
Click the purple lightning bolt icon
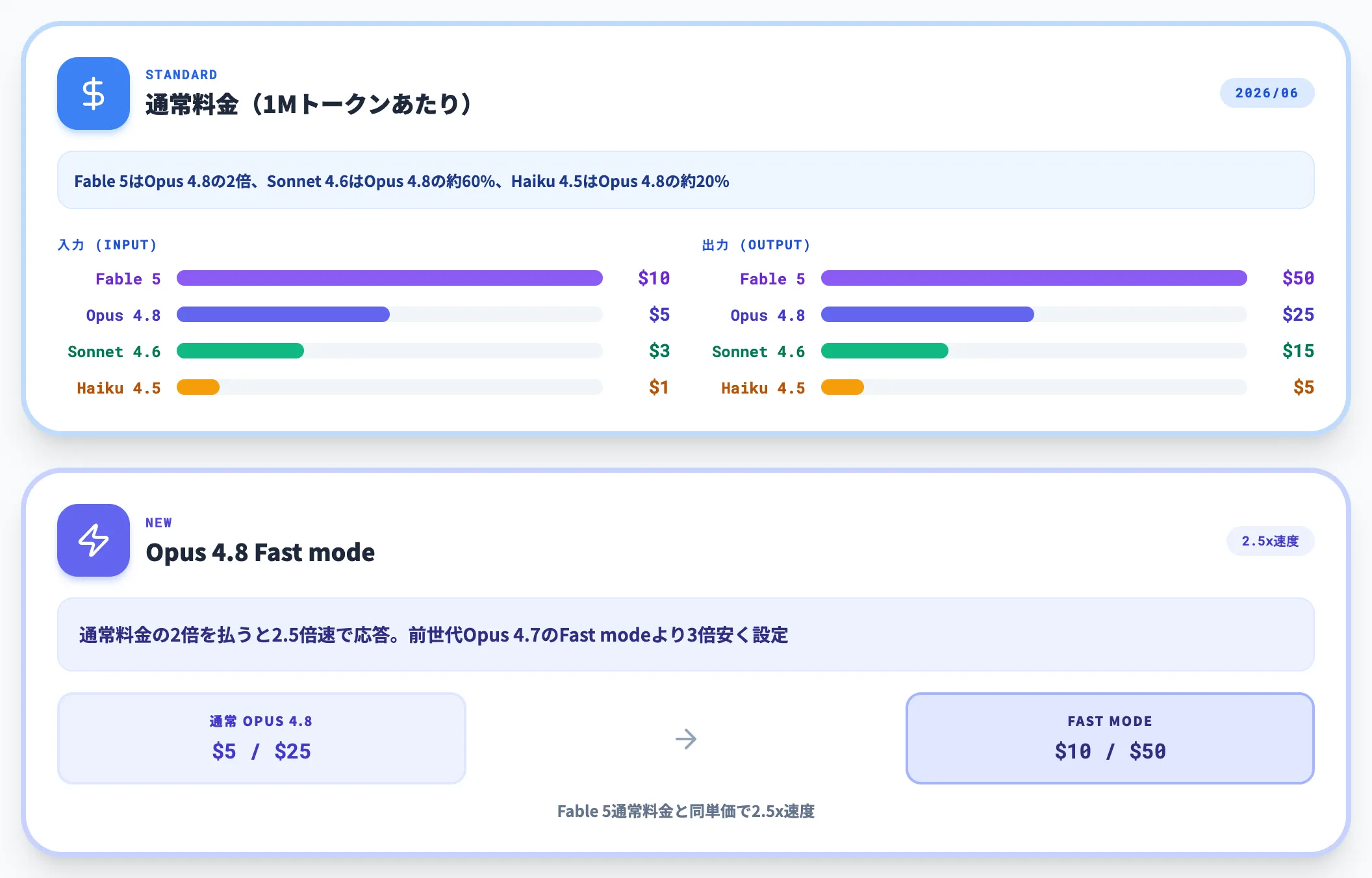pyautogui.click(x=94, y=540)
